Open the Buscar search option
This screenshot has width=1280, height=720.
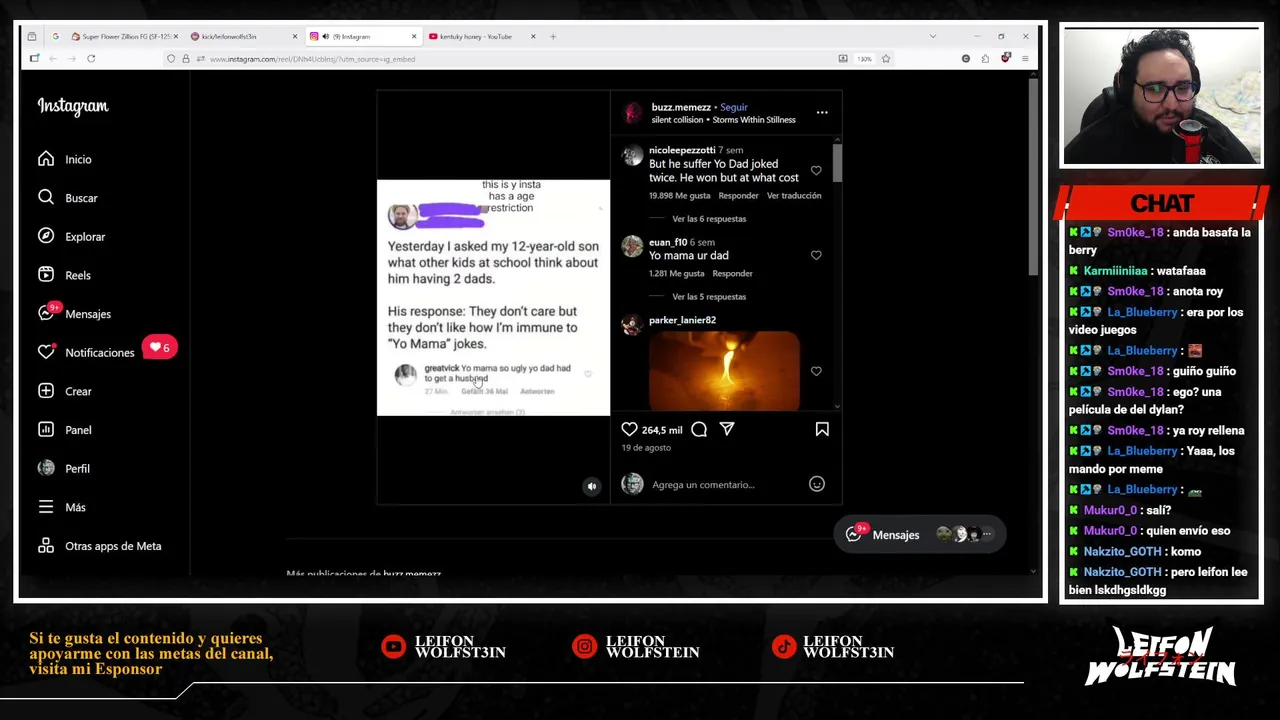tap(68, 198)
